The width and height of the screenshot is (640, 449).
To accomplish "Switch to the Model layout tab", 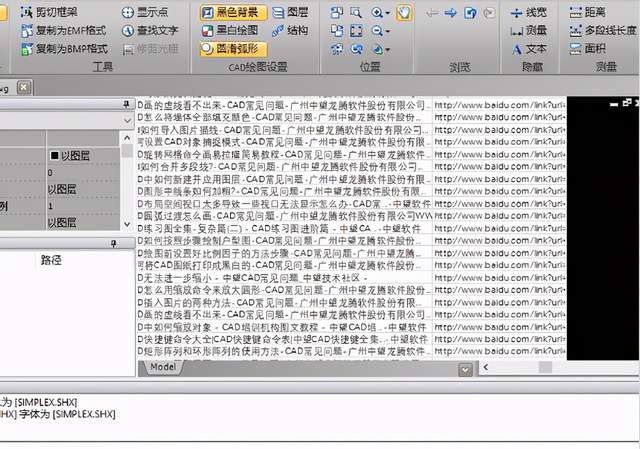I will (162, 367).
